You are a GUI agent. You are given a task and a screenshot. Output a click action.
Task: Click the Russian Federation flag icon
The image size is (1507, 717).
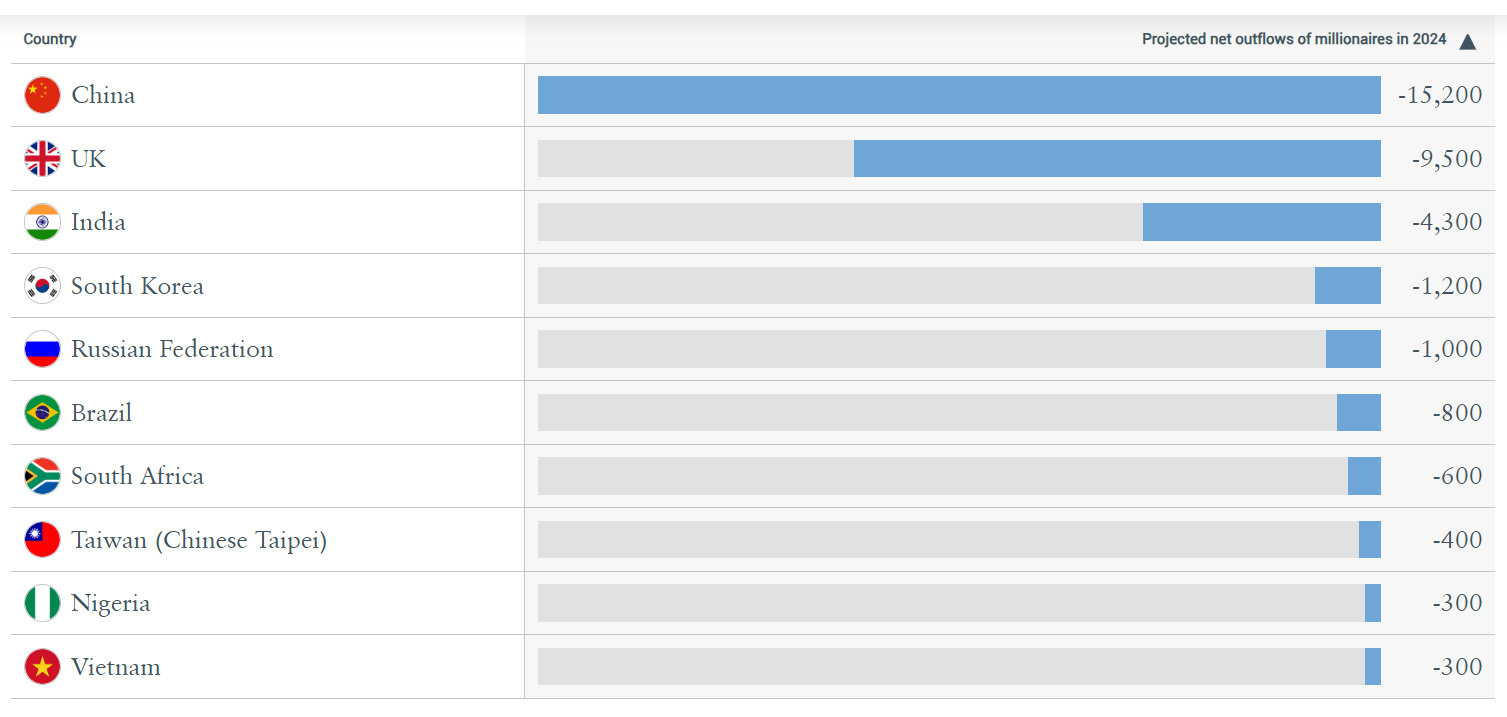(42, 349)
